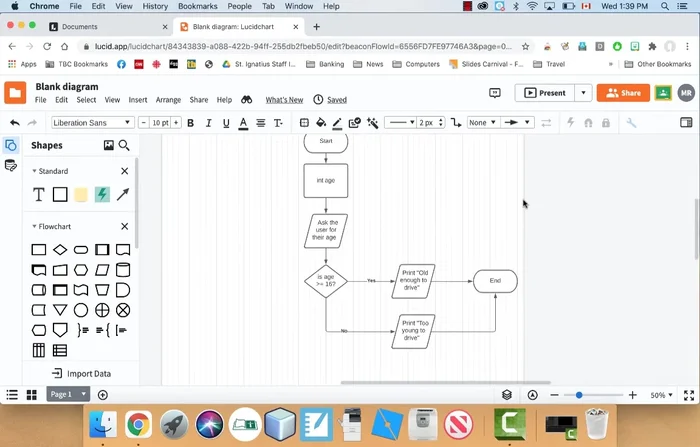Pick the yellow sticky note shape
The image size is (700, 447).
[x=81, y=195]
